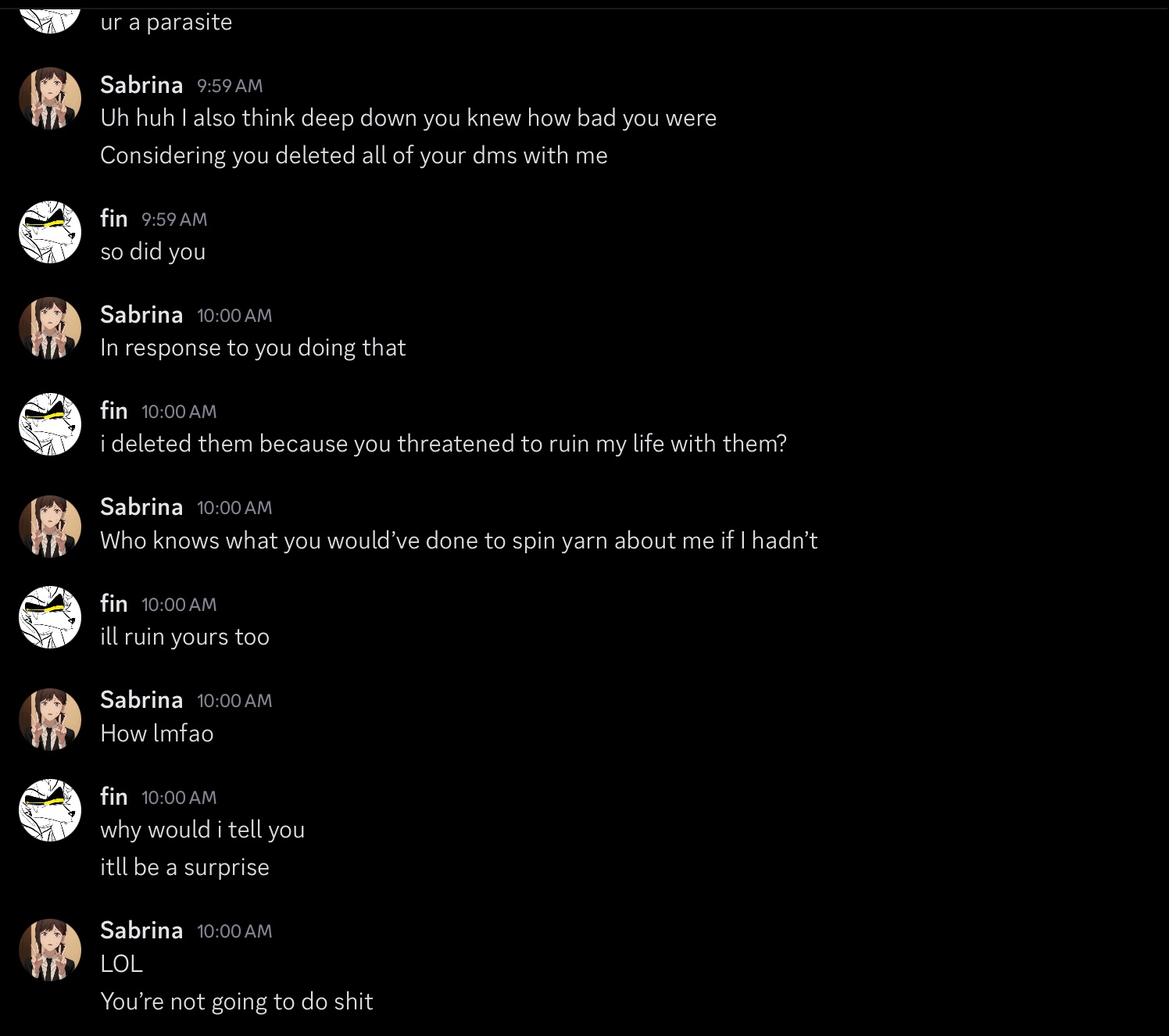This screenshot has height=1036, width=1169.
Task: Click the message 'You're not going to do shit'
Action: click(x=236, y=1002)
